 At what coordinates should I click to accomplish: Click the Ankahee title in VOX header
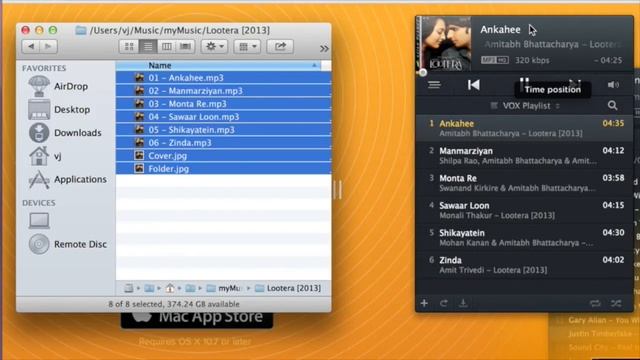click(x=500, y=30)
